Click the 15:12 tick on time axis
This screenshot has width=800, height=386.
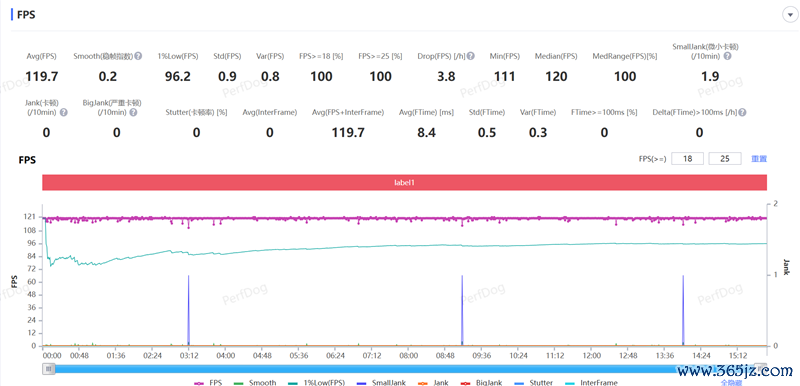738,355
